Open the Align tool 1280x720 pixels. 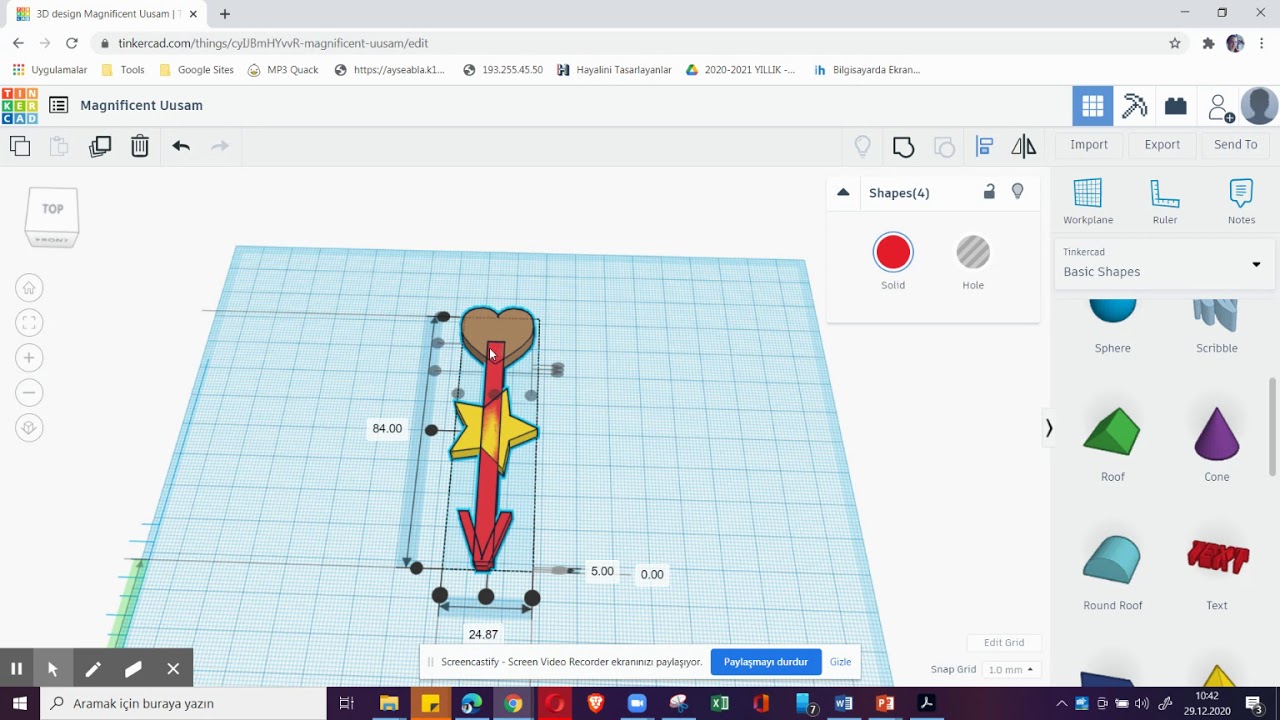click(984, 147)
